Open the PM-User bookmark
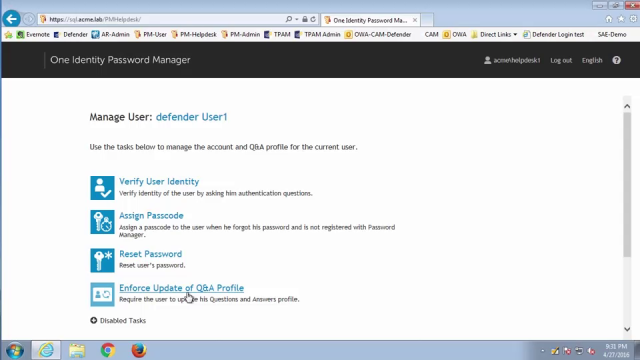This screenshot has height=360, width=640. (x=151, y=35)
